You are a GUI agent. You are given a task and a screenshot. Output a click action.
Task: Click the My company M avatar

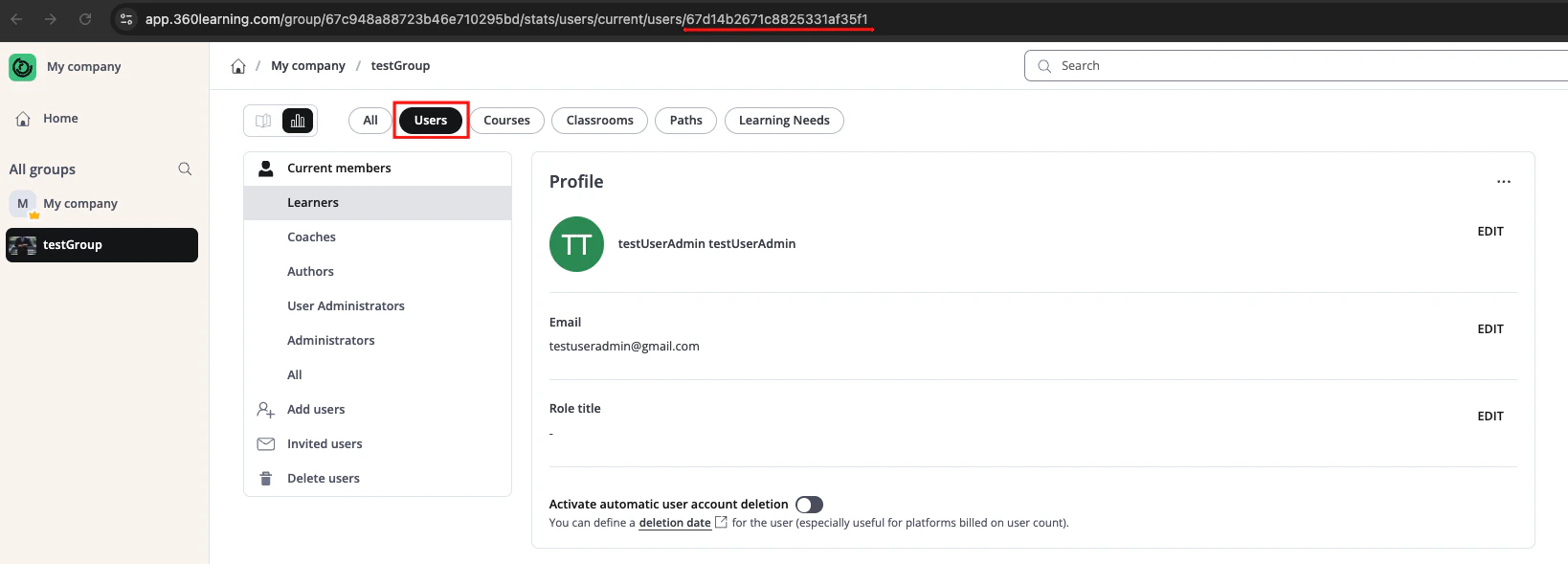[x=23, y=203]
